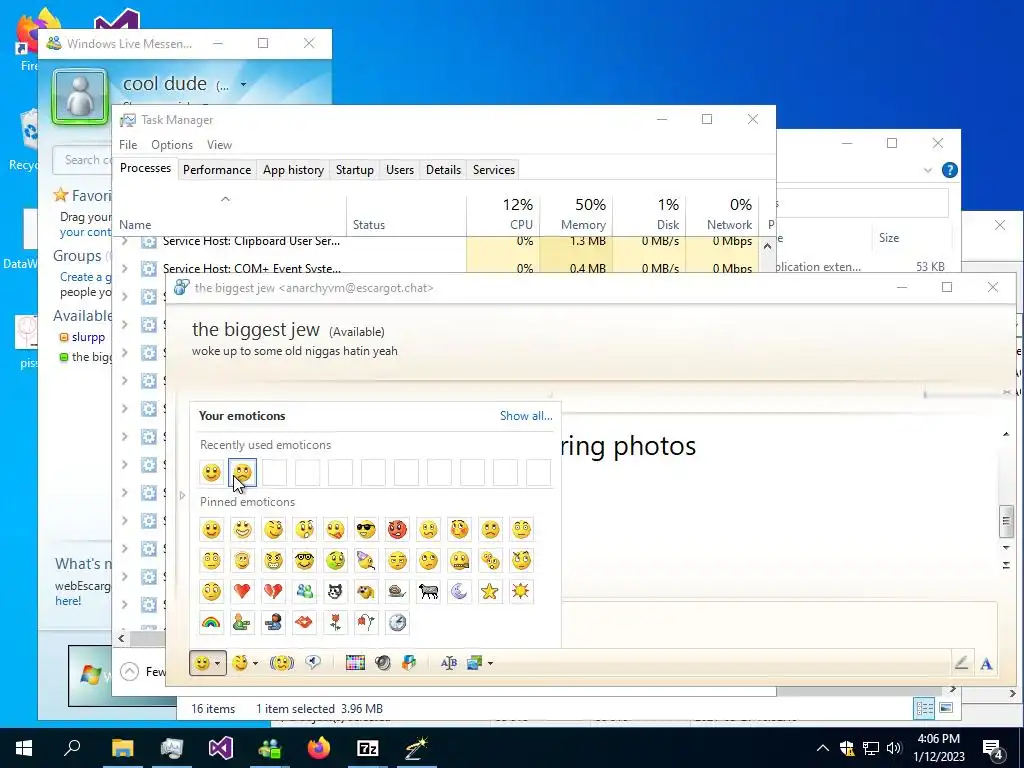
Task: Click the AB font icon in chat toolbar
Action: tap(449, 663)
